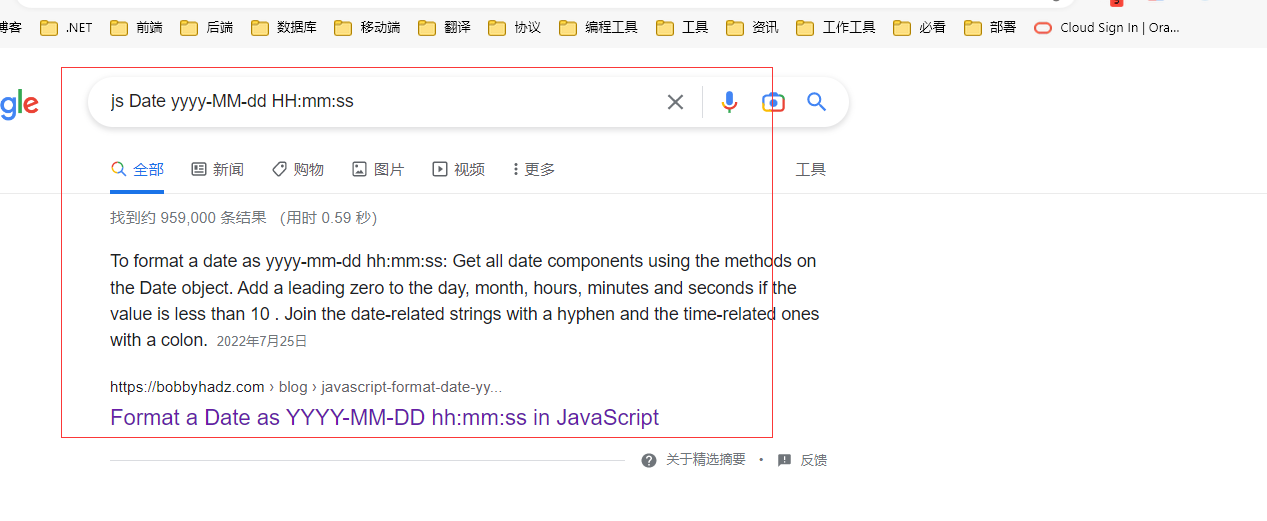
Task: Open the Cloud Sign In Oracle bookmark
Action: (1107, 28)
